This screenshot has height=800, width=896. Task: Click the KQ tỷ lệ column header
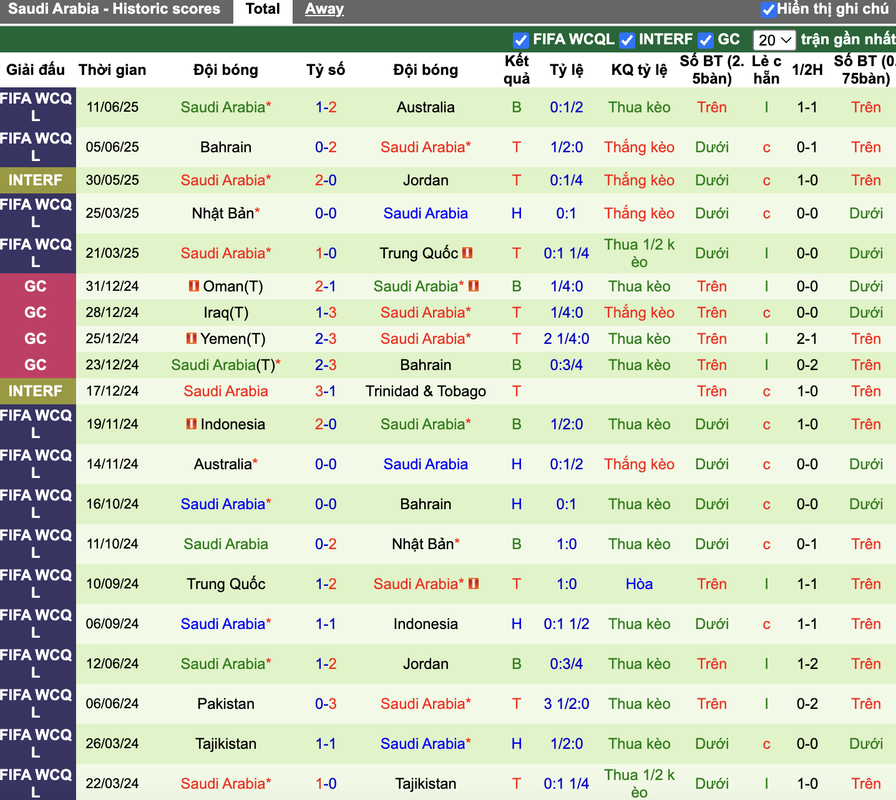pos(639,70)
